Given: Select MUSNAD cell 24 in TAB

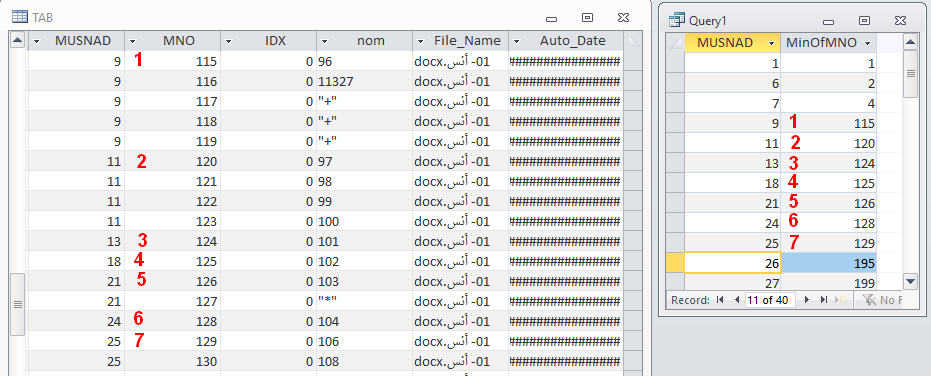Looking at the screenshot, I should (77, 321).
